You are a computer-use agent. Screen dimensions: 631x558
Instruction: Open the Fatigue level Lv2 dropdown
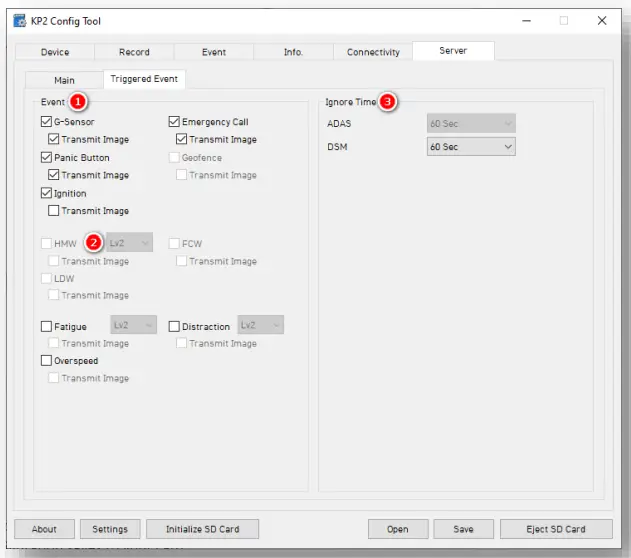pyautogui.click(x=134, y=325)
